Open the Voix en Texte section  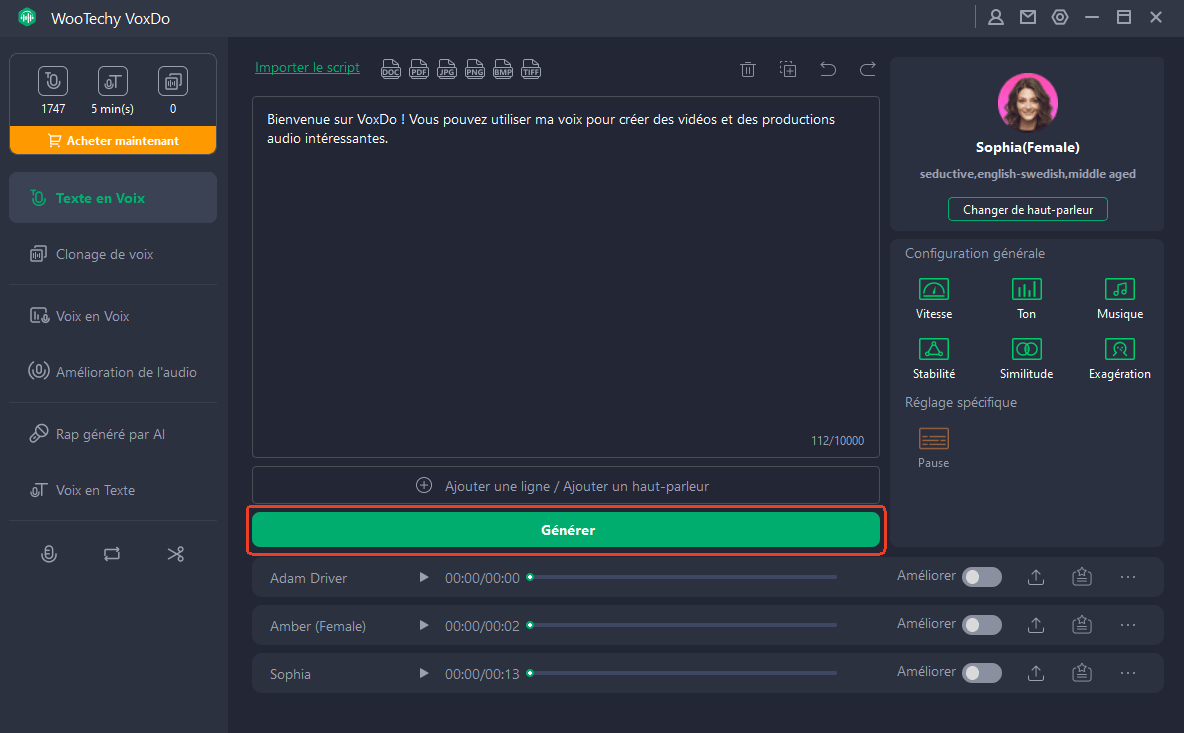click(x=95, y=490)
